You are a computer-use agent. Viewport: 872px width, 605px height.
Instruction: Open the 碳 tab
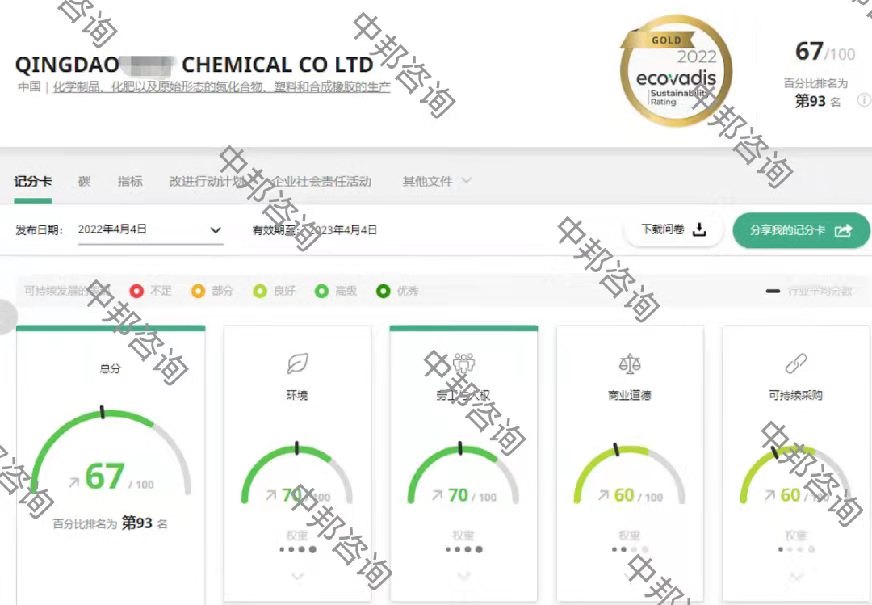point(84,181)
